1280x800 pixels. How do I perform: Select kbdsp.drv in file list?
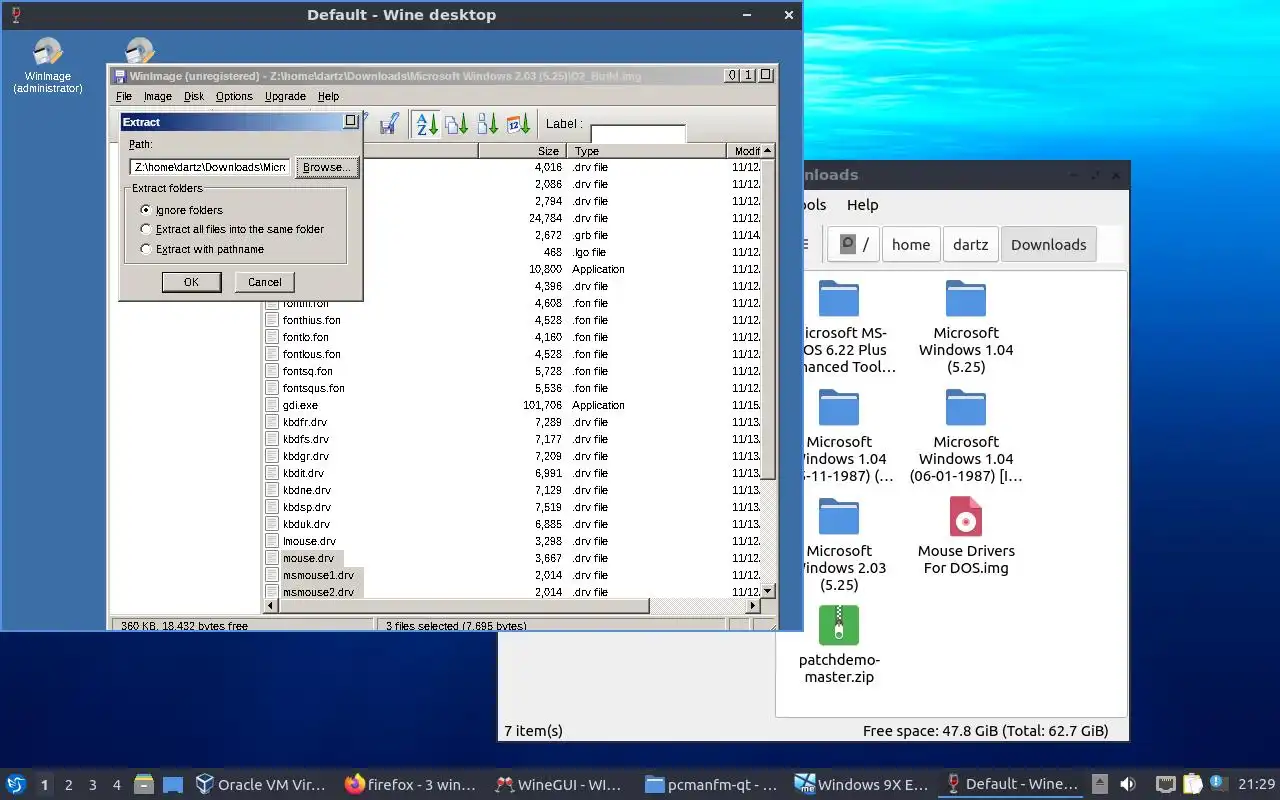coord(306,507)
